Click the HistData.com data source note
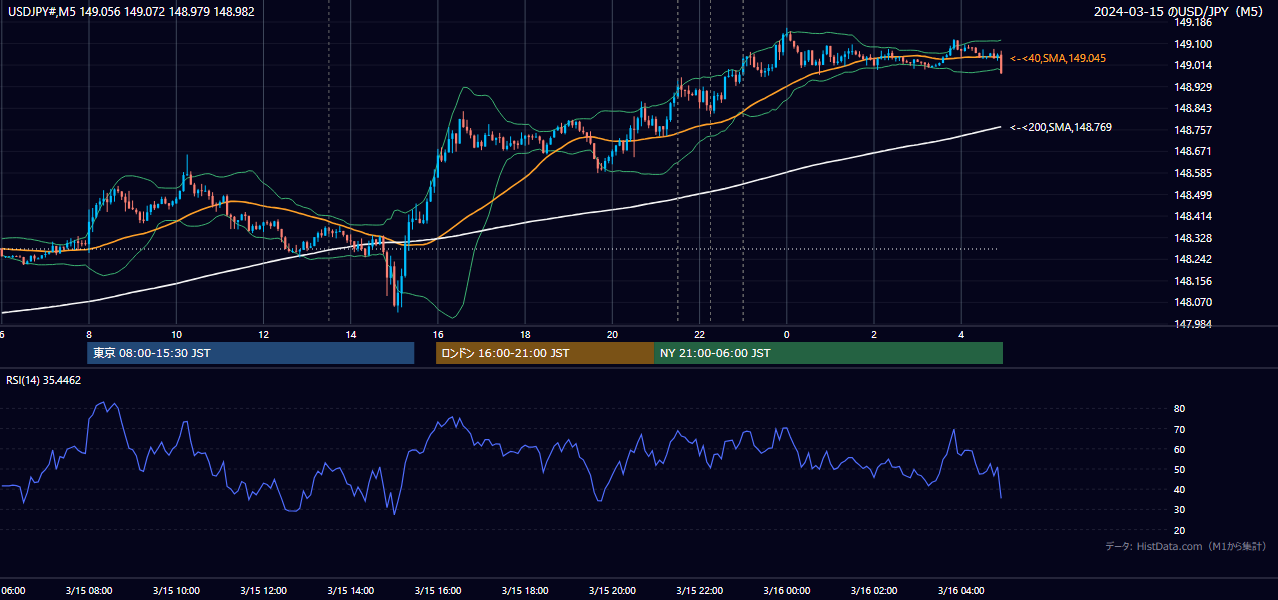Image resolution: width=1278 pixels, height=600 pixels. click(1185, 546)
